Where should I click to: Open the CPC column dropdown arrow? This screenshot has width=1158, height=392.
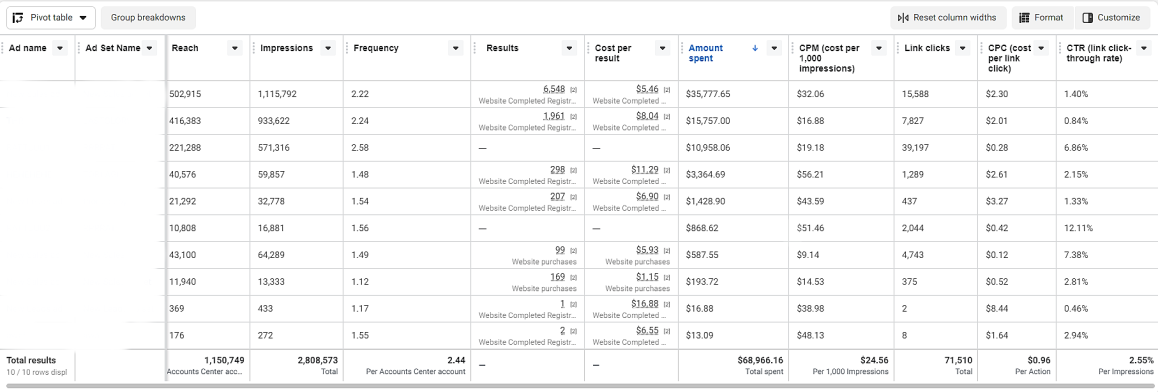(1041, 48)
